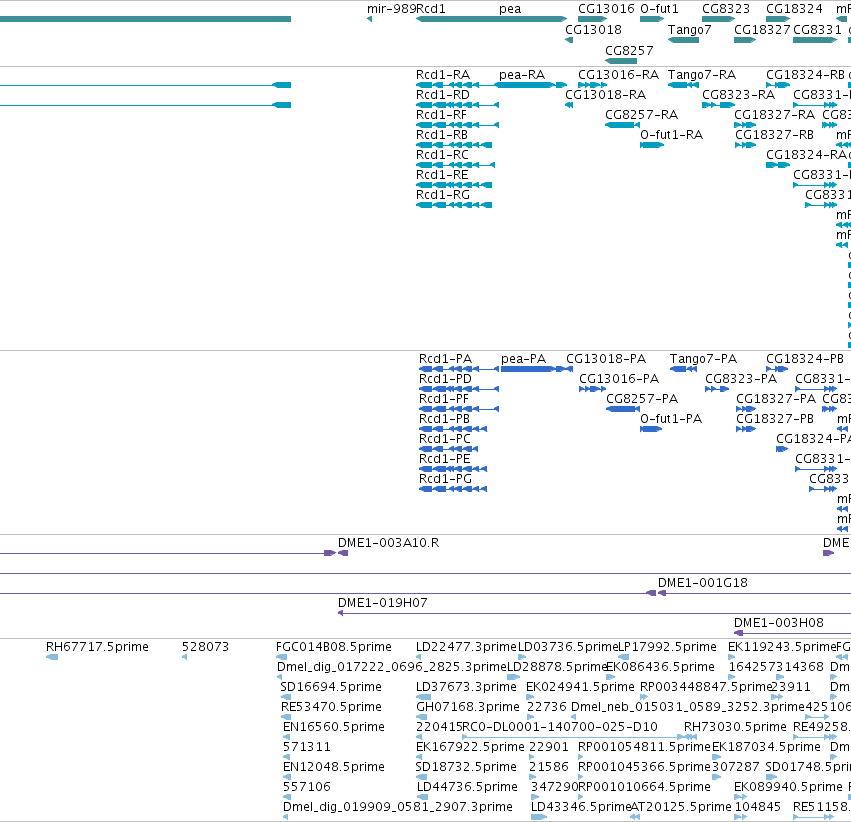Click transcript label Rcd1-RD
This screenshot has height=822, width=851.
coord(443,95)
